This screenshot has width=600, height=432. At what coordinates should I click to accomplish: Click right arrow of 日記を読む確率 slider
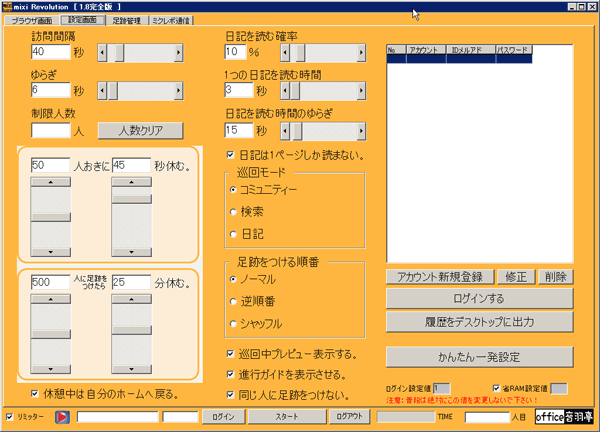point(361,53)
